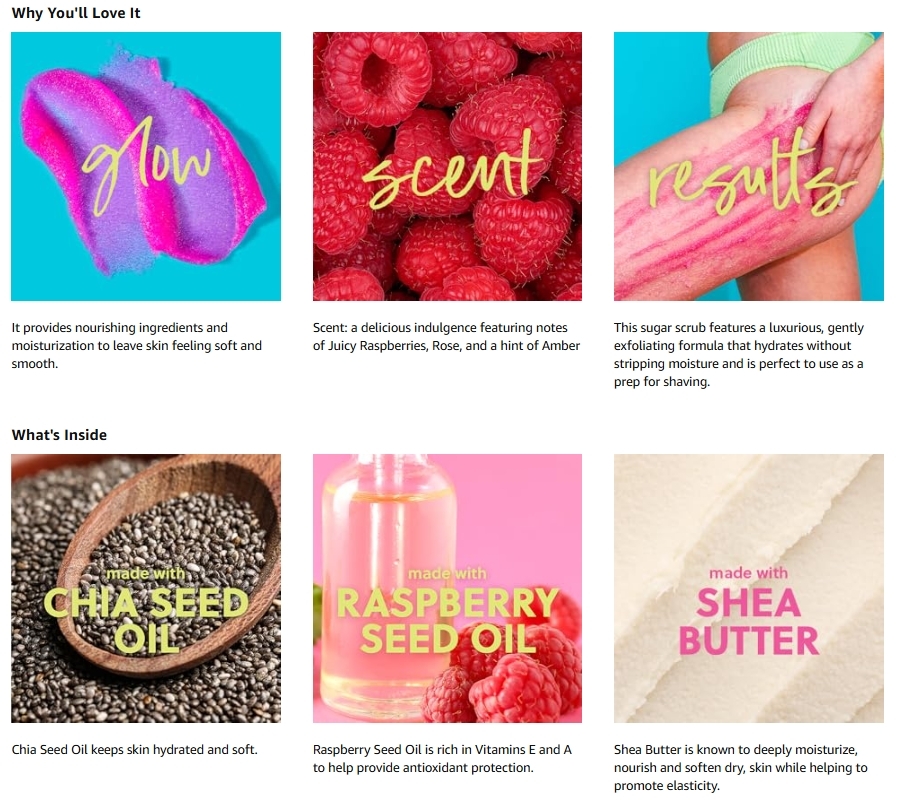
Task: Click the 'Why You'll Love It' heading
Action: [x=76, y=13]
